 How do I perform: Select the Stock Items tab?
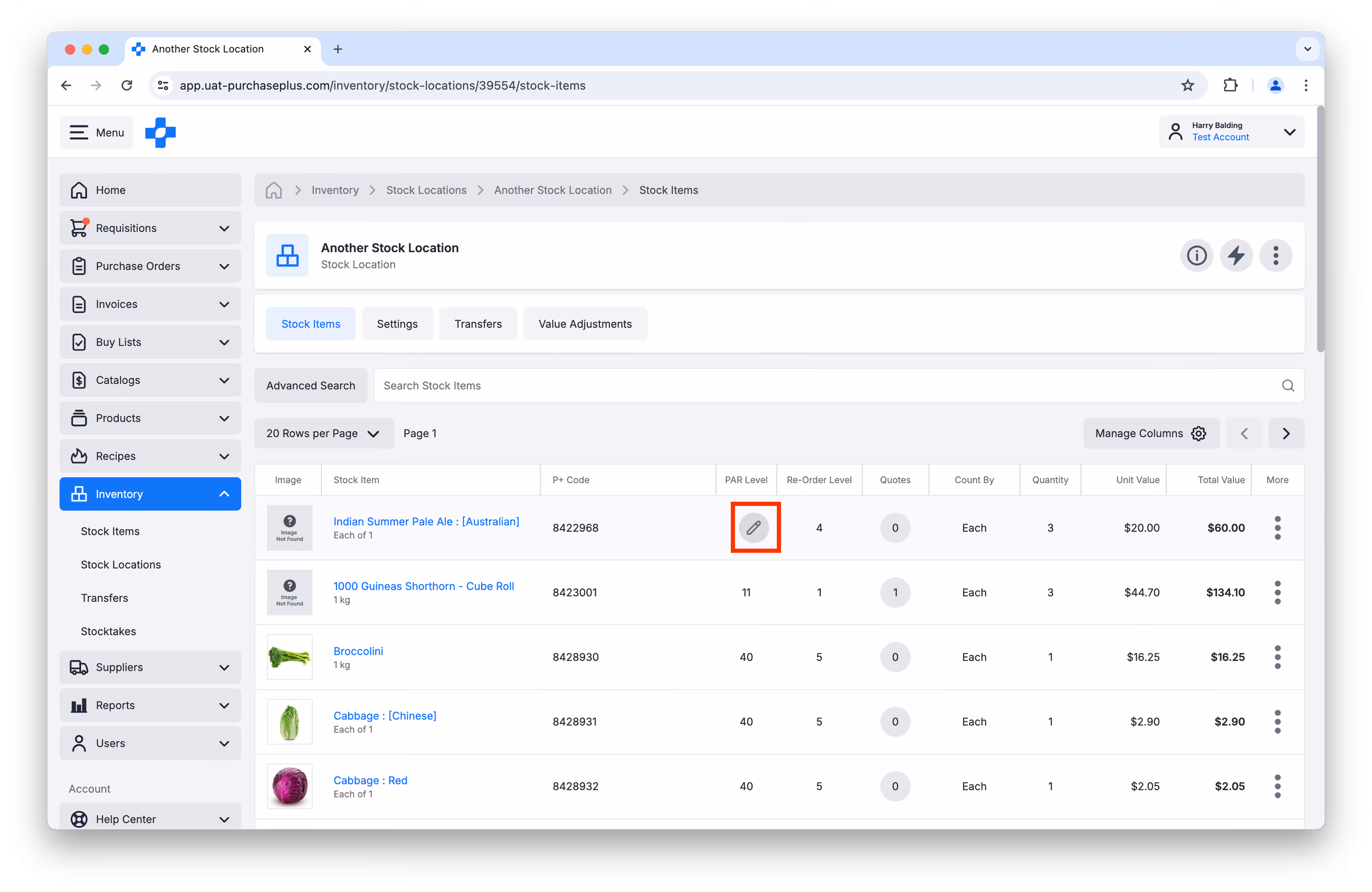[311, 324]
